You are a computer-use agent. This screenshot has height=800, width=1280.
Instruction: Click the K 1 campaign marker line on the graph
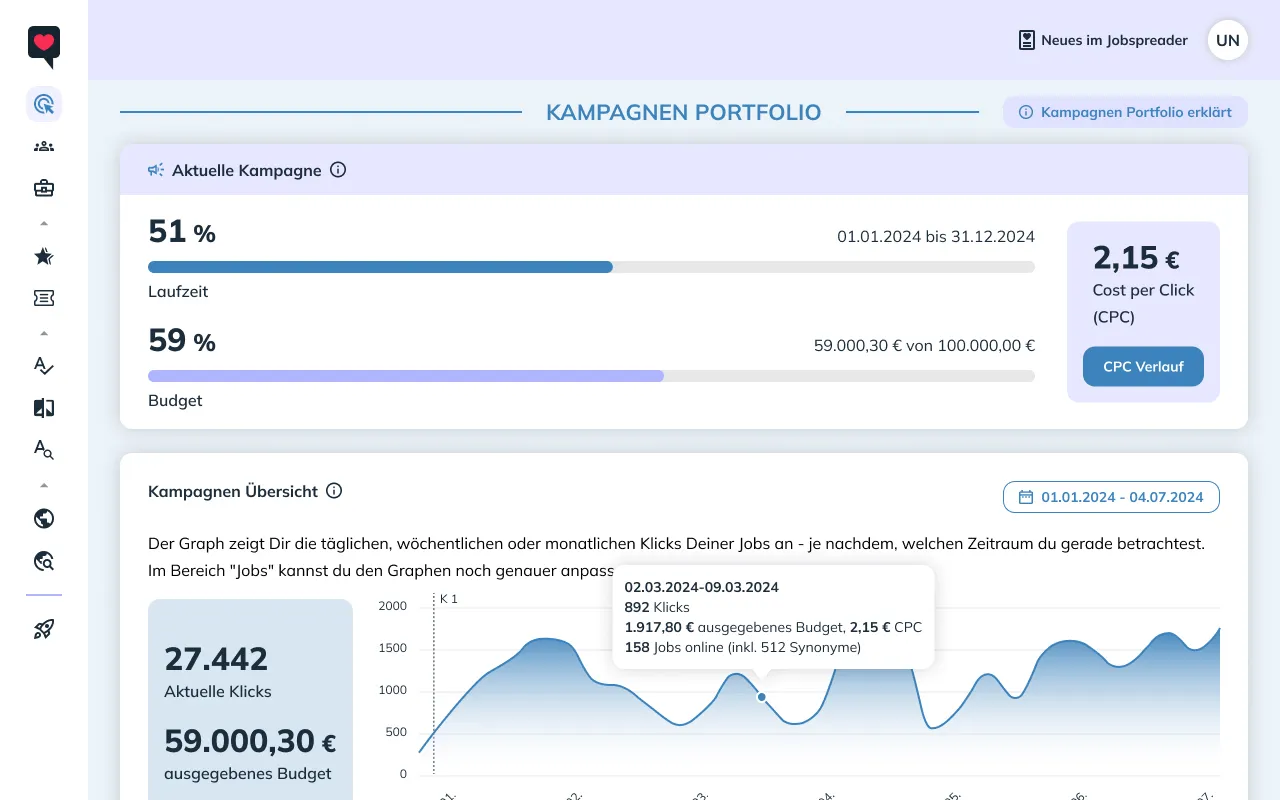tap(434, 685)
